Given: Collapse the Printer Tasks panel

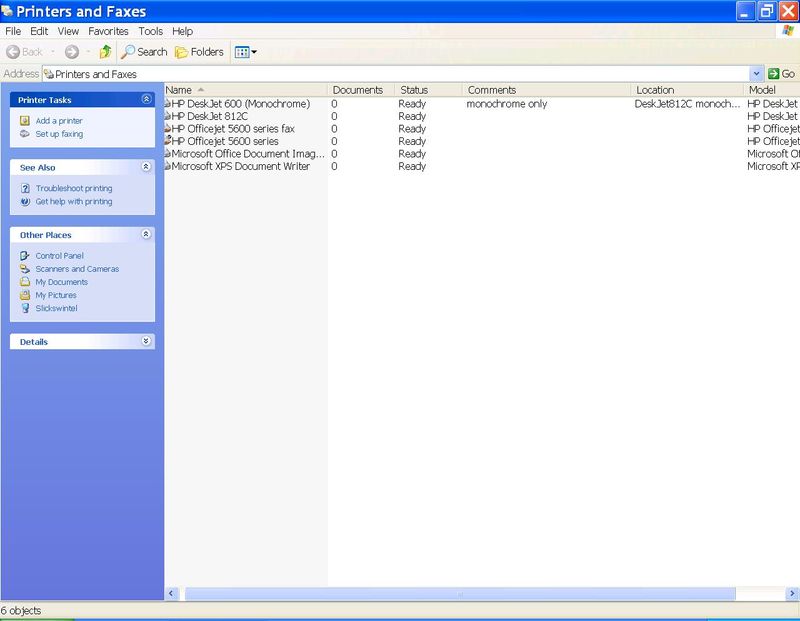Looking at the screenshot, I should [146, 99].
